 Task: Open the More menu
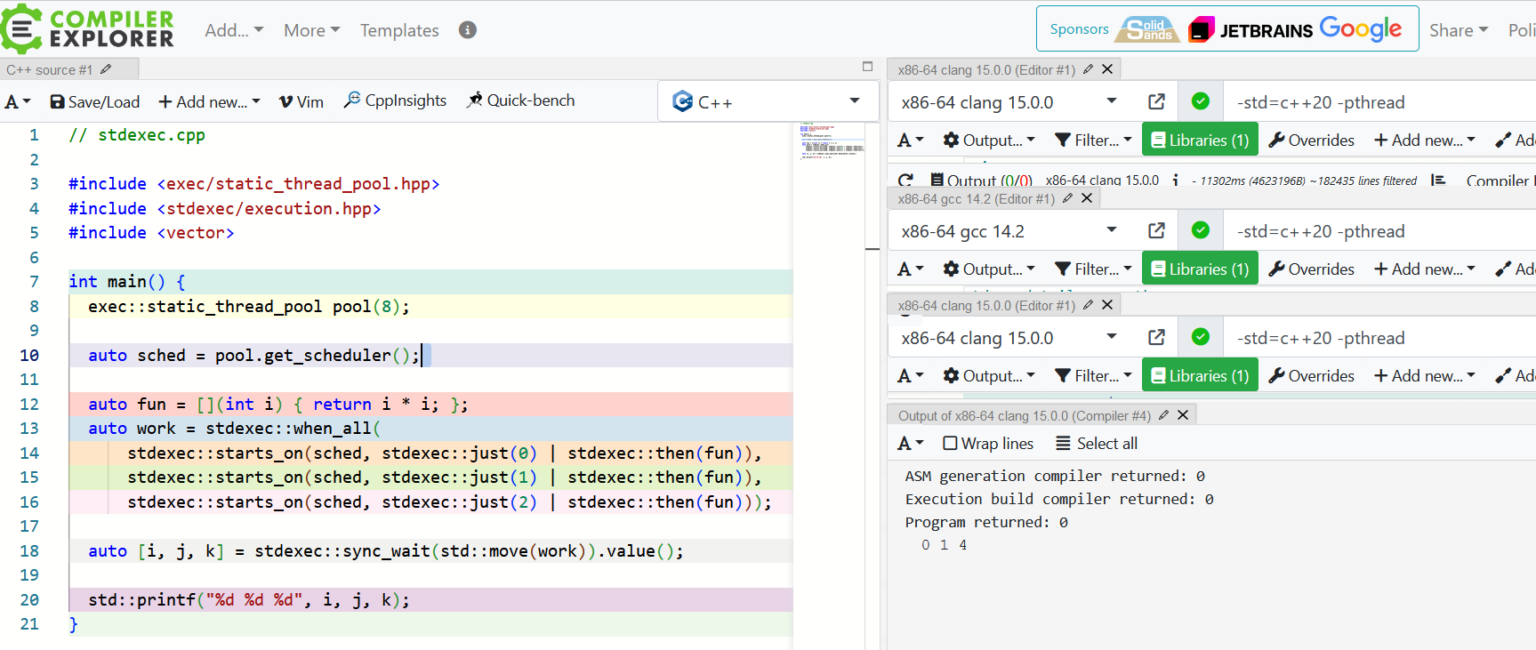tap(311, 30)
